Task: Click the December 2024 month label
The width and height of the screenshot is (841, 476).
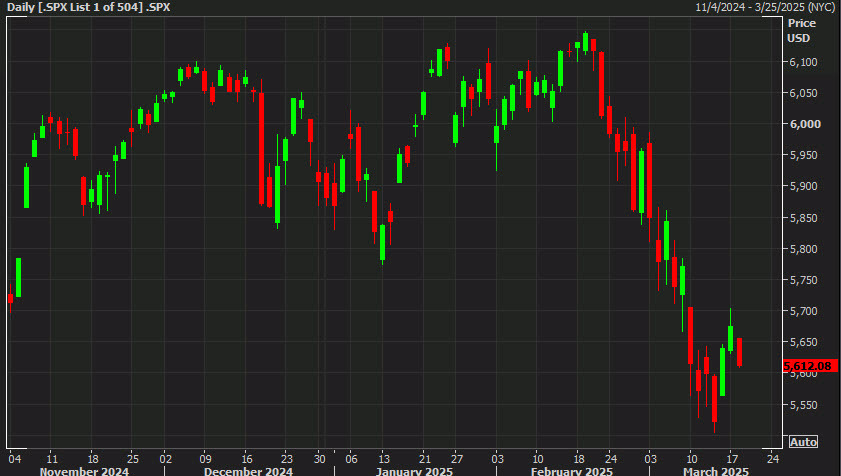Action: click(x=248, y=471)
